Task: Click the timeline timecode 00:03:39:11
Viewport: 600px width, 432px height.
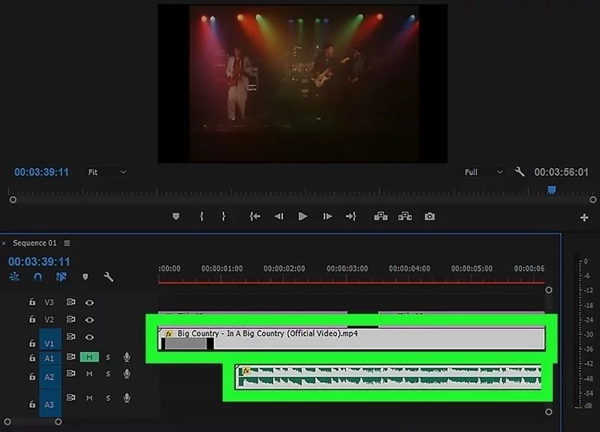Action: click(39, 262)
